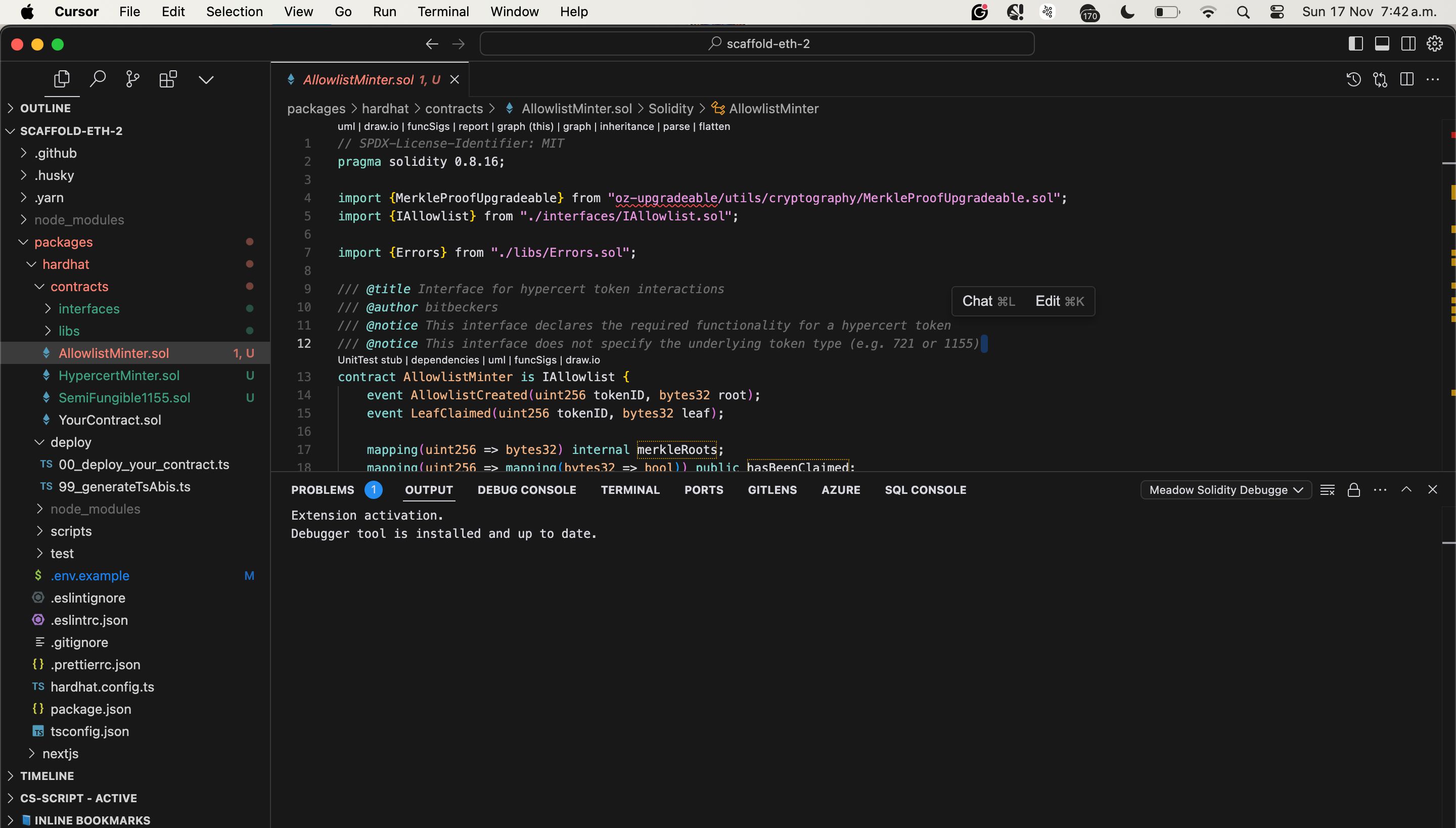Click the split editor icon in top toolbar
The height and width of the screenshot is (828, 1456).
pos(1406,79)
